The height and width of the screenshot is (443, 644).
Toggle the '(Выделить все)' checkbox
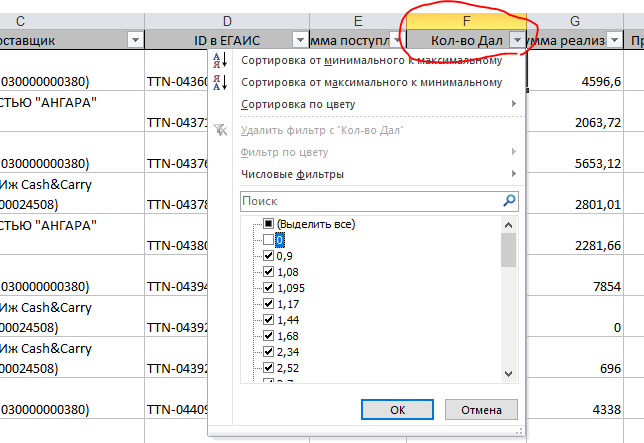[x=268, y=224]
